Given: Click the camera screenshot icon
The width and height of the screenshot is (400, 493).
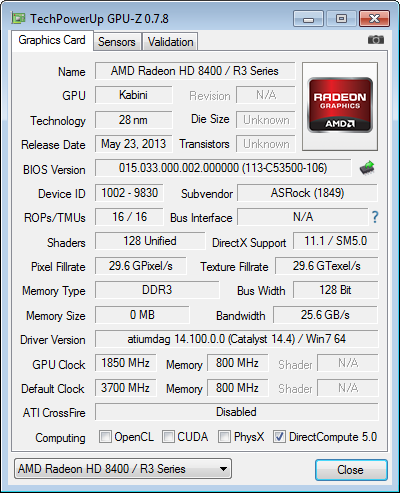Looking at the screenshot, I should [x=376, y=40].
